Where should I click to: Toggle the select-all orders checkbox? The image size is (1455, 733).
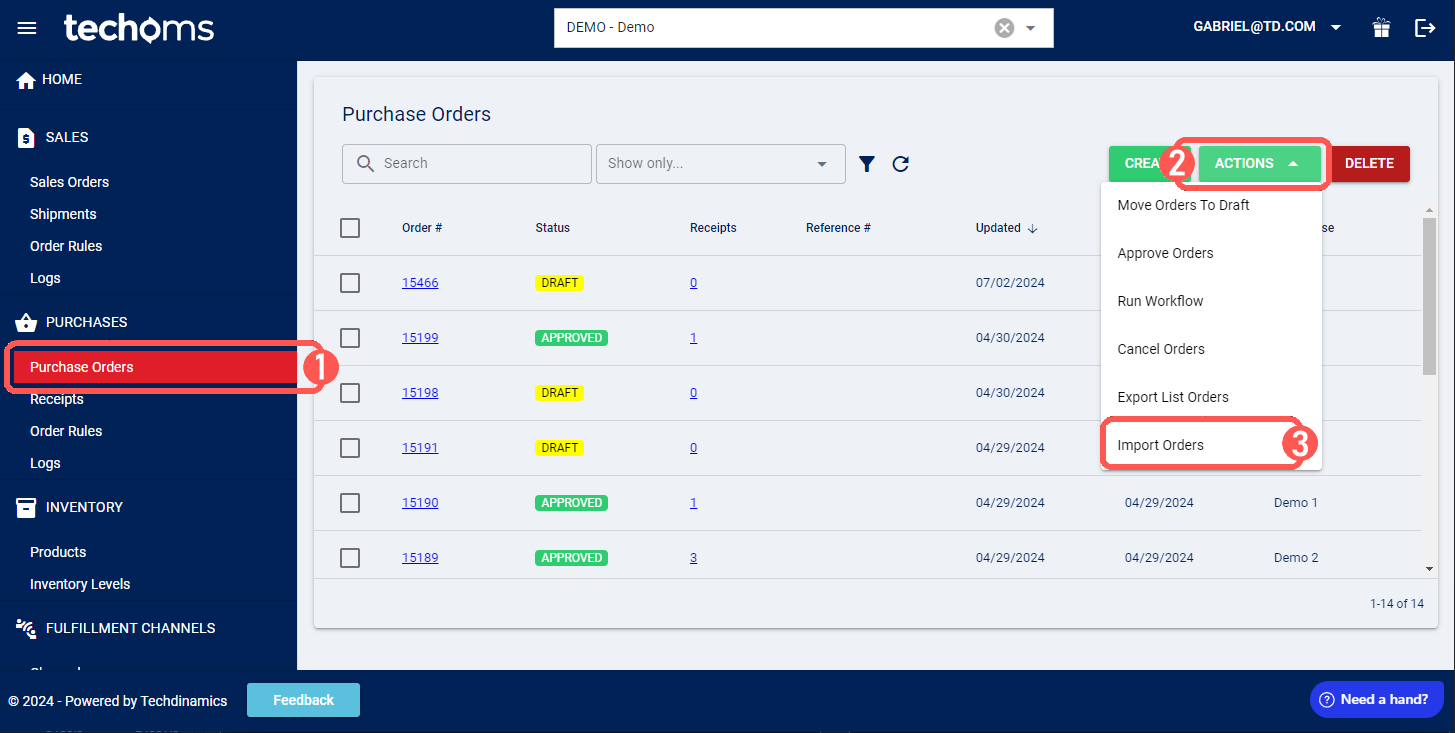click(x=350, y=228)
